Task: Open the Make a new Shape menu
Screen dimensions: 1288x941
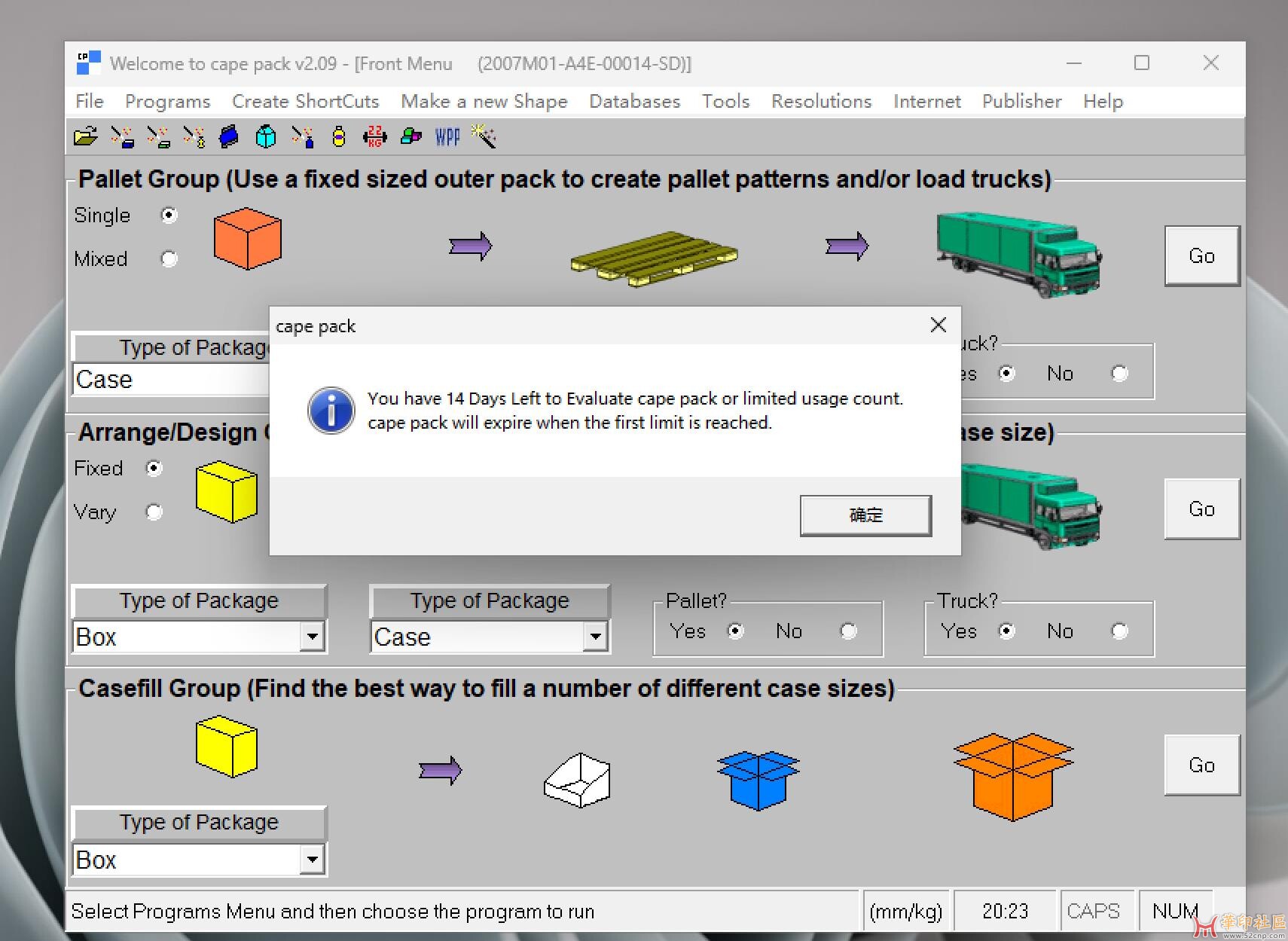Action: 484,101
